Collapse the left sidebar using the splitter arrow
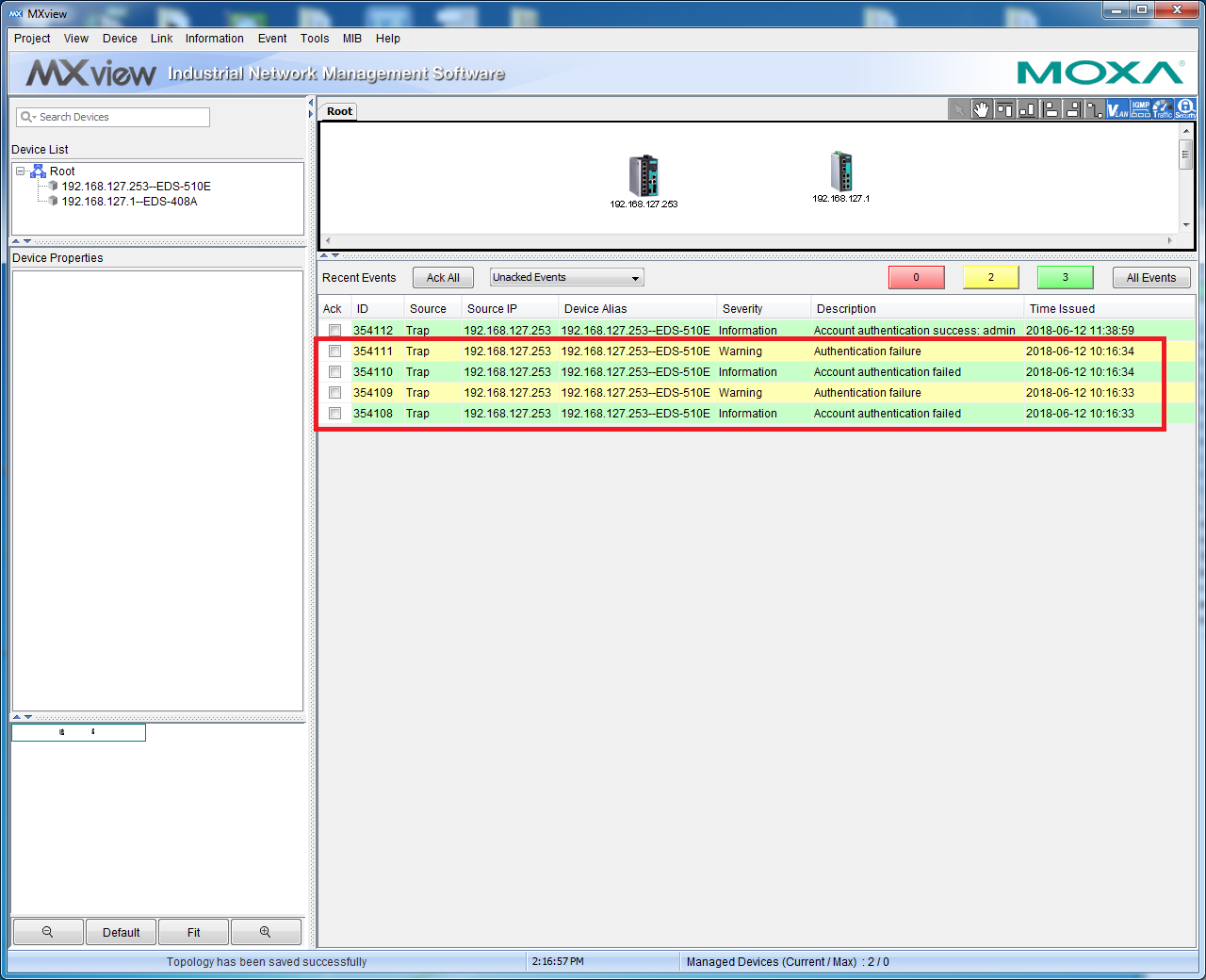This screenshot has height=980, width=1206. [311, 102]
